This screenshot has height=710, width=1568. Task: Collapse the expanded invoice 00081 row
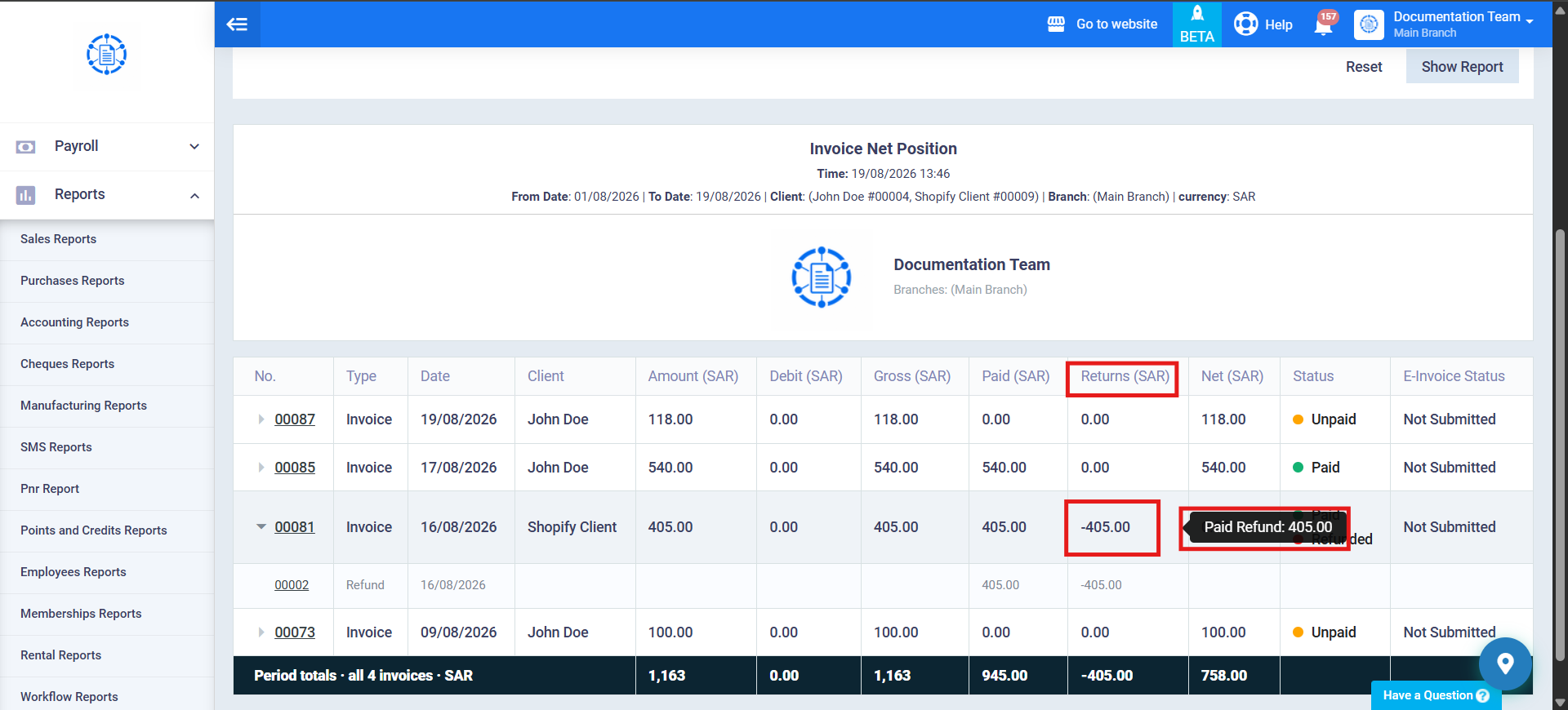coord(261,527)
